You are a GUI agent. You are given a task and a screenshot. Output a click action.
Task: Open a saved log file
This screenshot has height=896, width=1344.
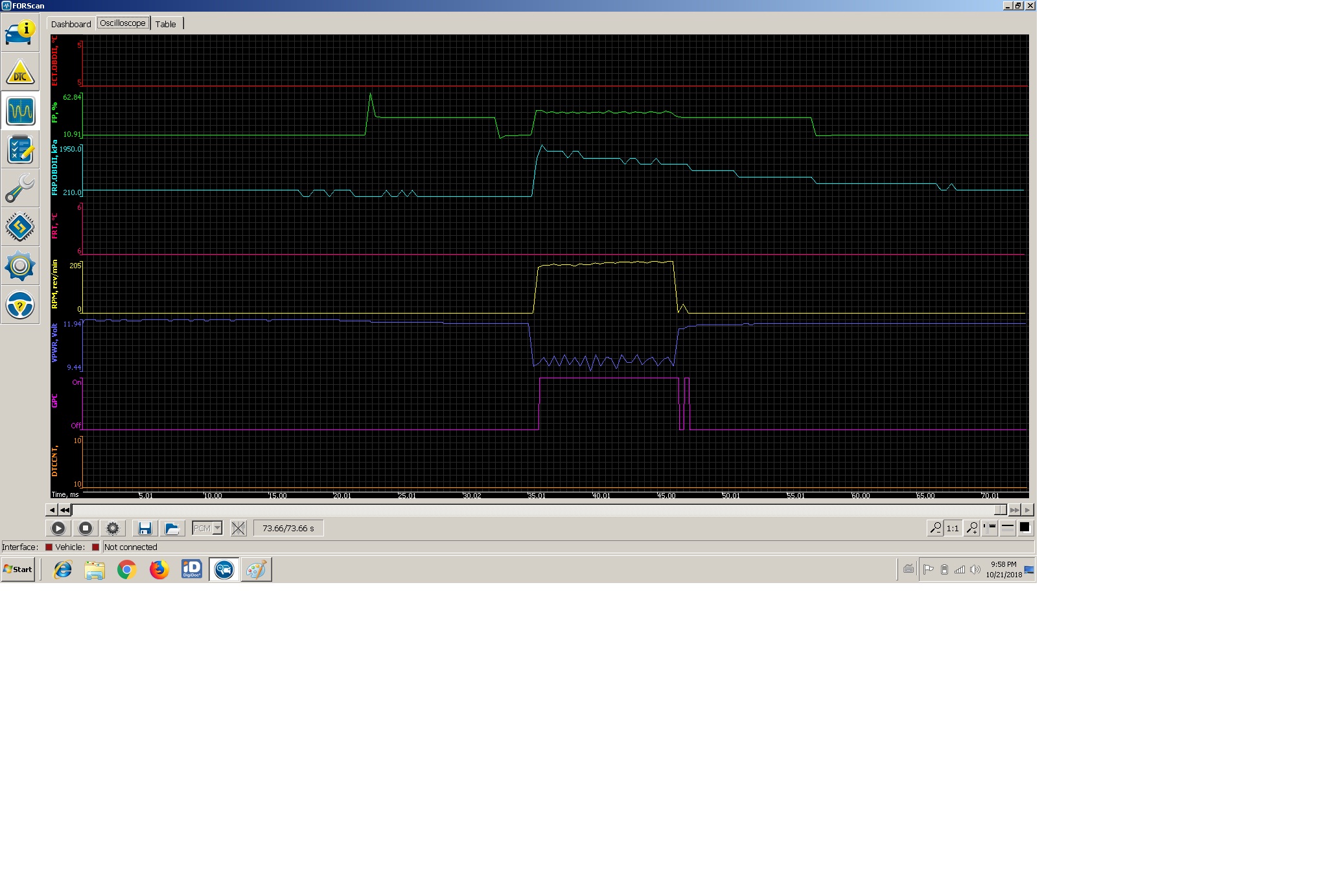172,528
